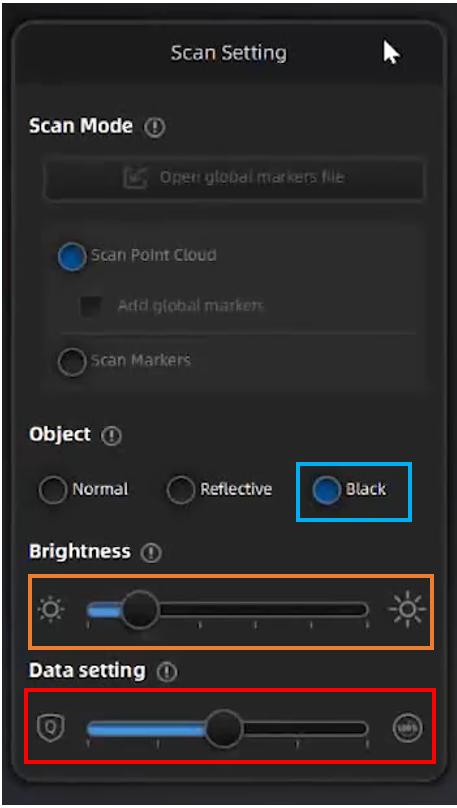Select the Scan Point Cloud radio button
This screenshot has width=457, height=808.
[72, 257]
